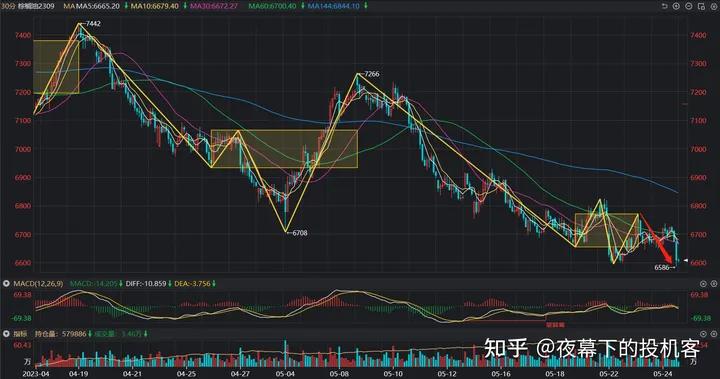
Task: Click the MACD(12,26,9) label
Action: pyautogui.click(x=38, y=284)
